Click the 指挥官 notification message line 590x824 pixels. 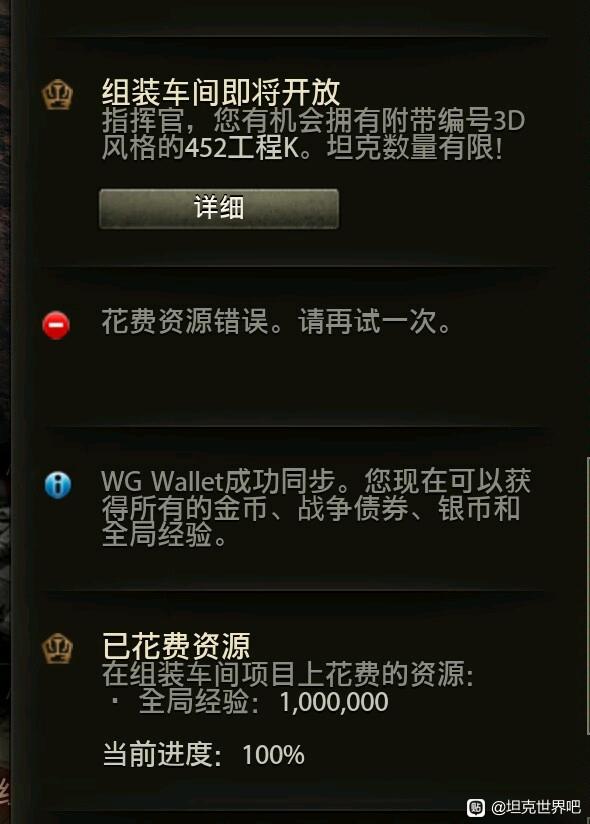313,120
